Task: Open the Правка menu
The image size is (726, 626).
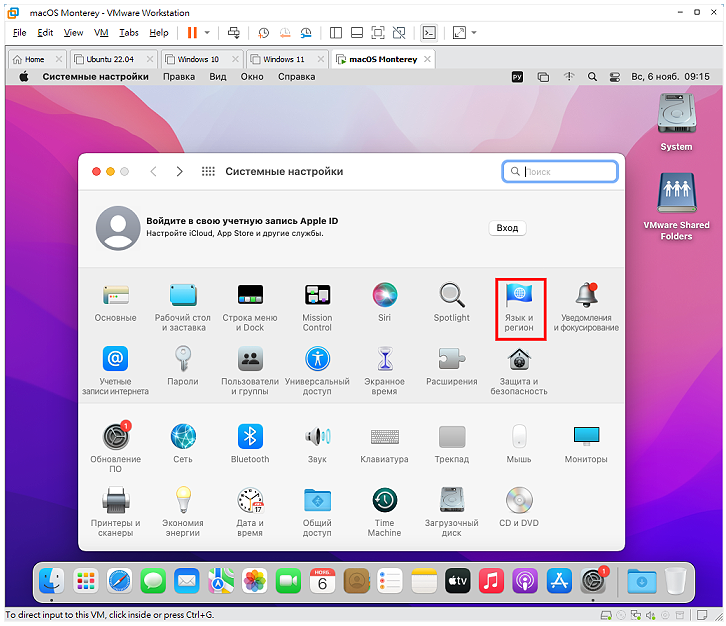Action: click(179, 77)
